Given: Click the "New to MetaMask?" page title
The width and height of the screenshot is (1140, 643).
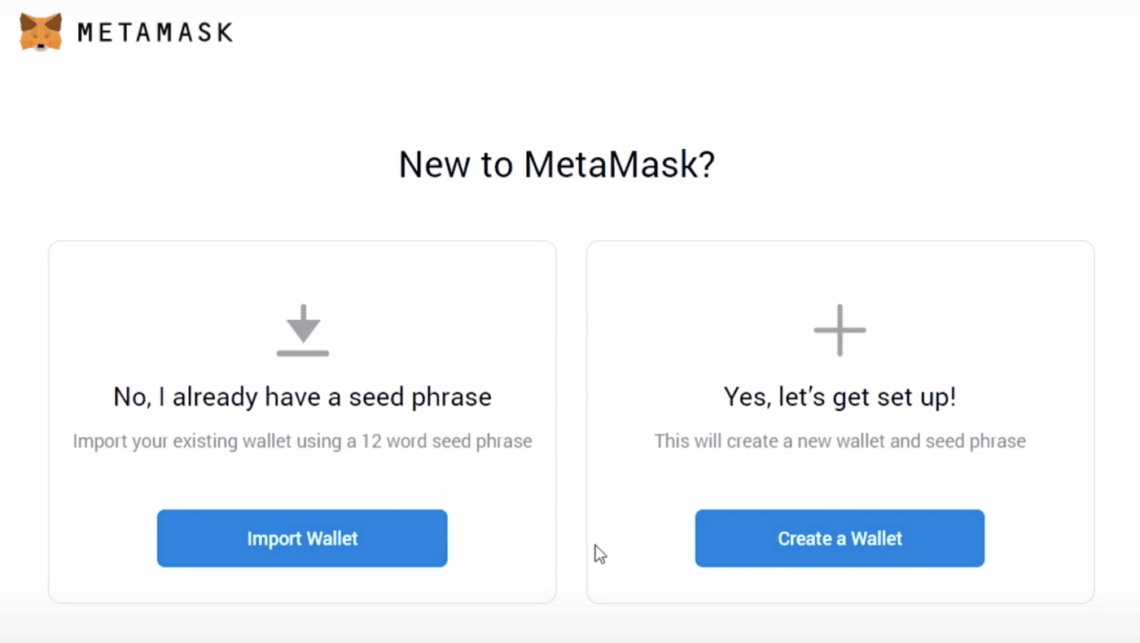Looking at the screenshot, I should pos(556,163).
